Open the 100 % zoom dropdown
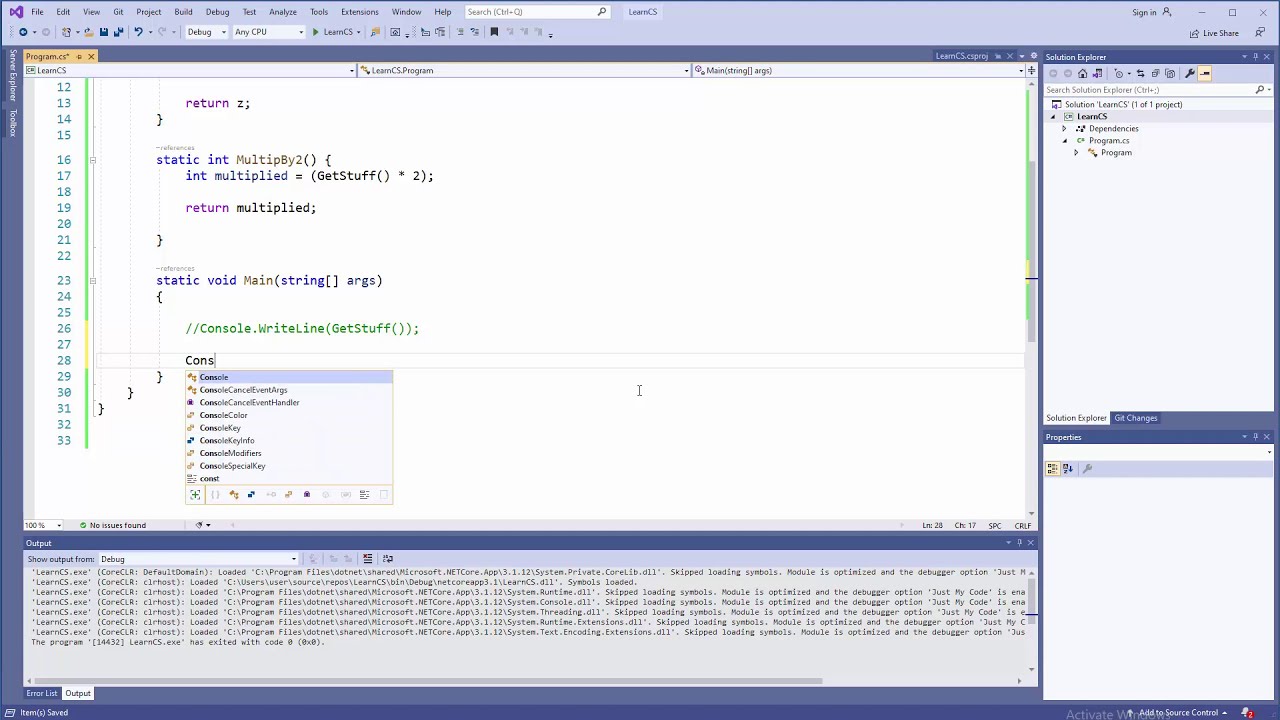Screen dimensions: 1280x720 (59, 525)
